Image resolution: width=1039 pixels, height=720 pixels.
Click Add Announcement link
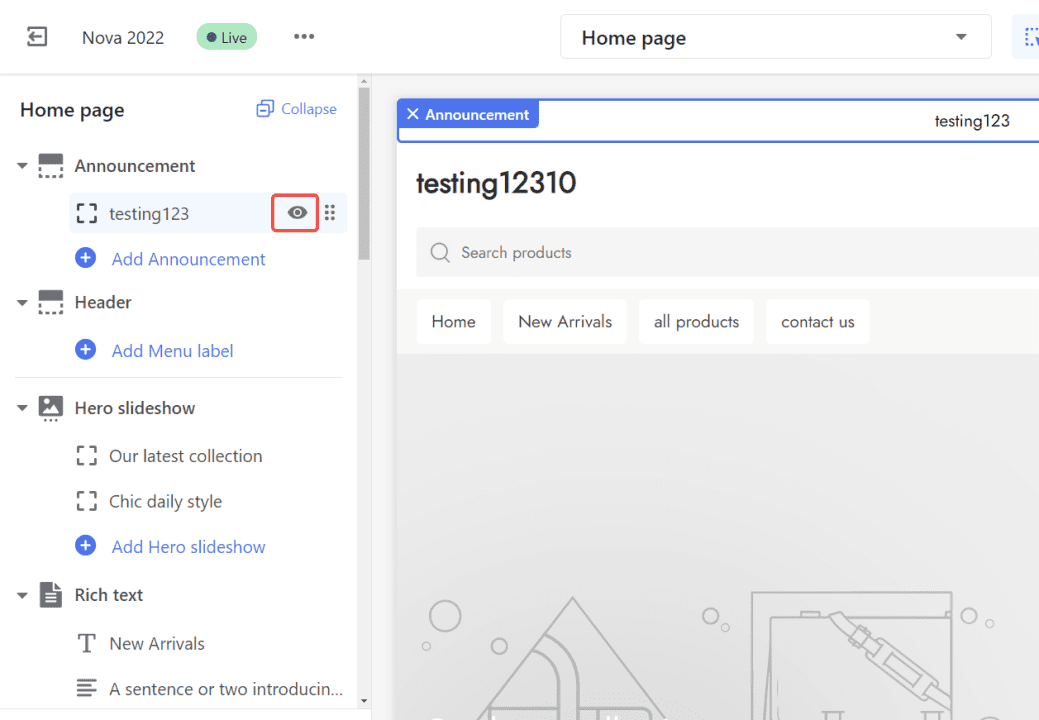pyautogui.click(x=188, y=259)
